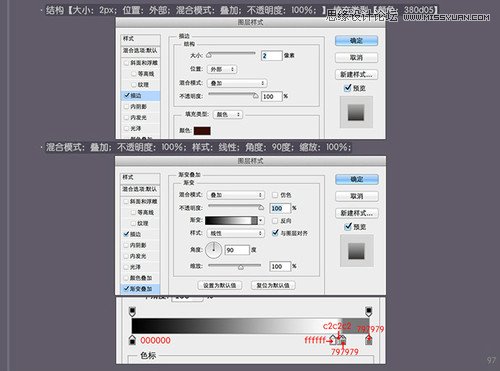The width and height of the screenshot is (500, 371).
Task: Click the 缩放 scale field showing 100
Action: (280, 266)
